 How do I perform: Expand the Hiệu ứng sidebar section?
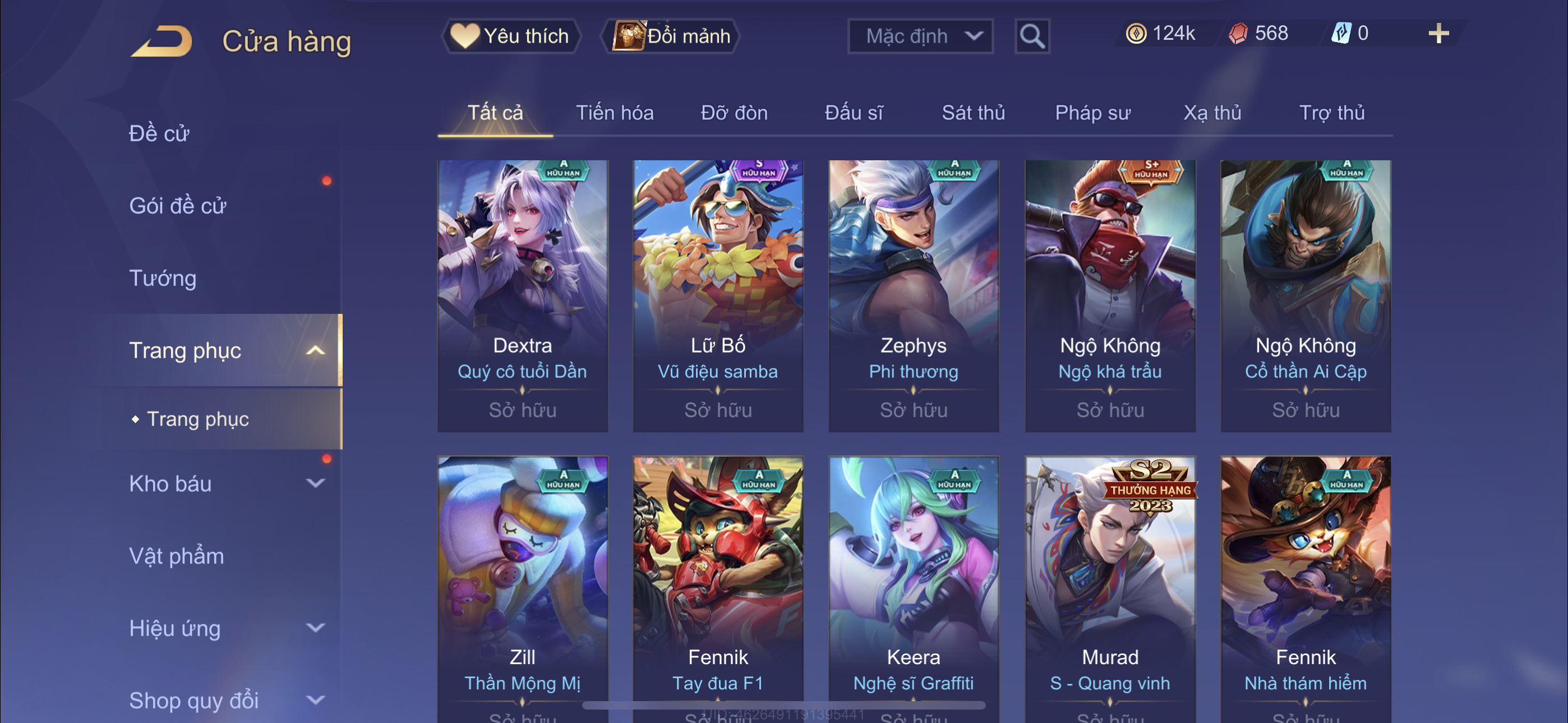(315, 628)
